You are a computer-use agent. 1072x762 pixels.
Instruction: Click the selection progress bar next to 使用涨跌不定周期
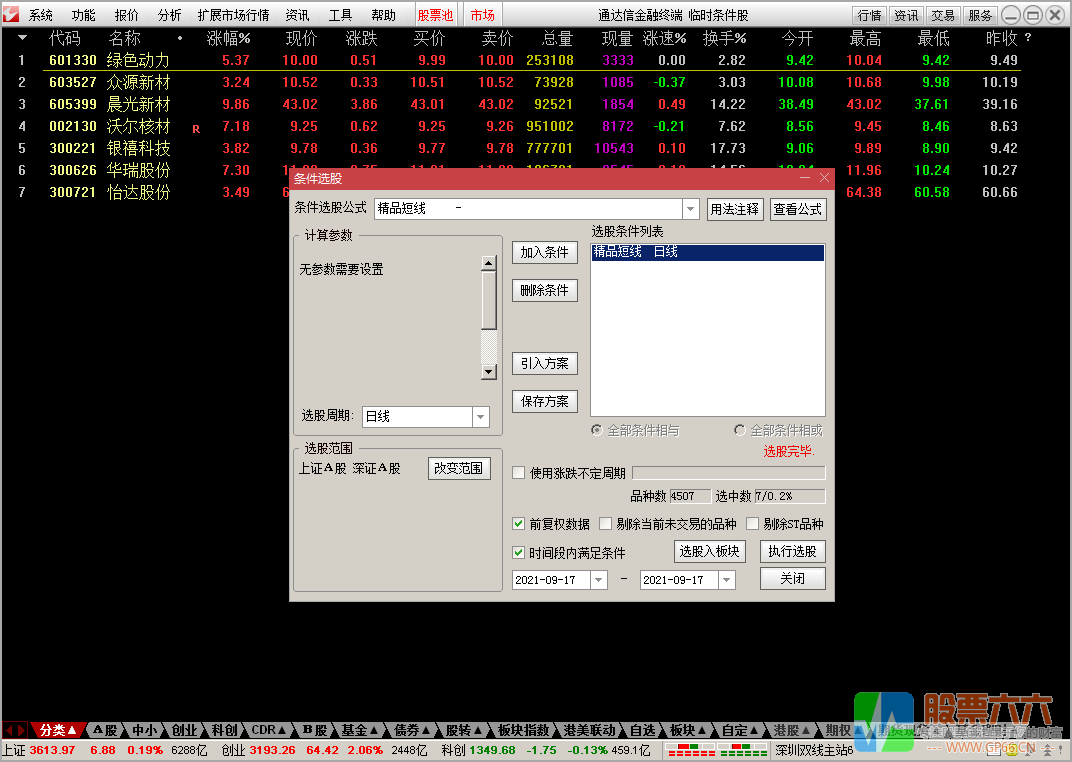729,473
